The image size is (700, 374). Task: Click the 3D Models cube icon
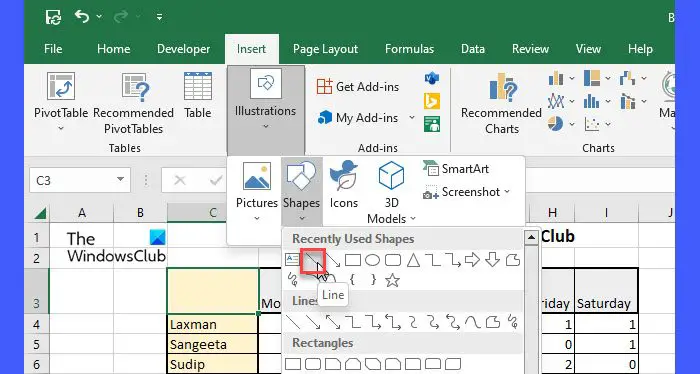pos(391,176)
